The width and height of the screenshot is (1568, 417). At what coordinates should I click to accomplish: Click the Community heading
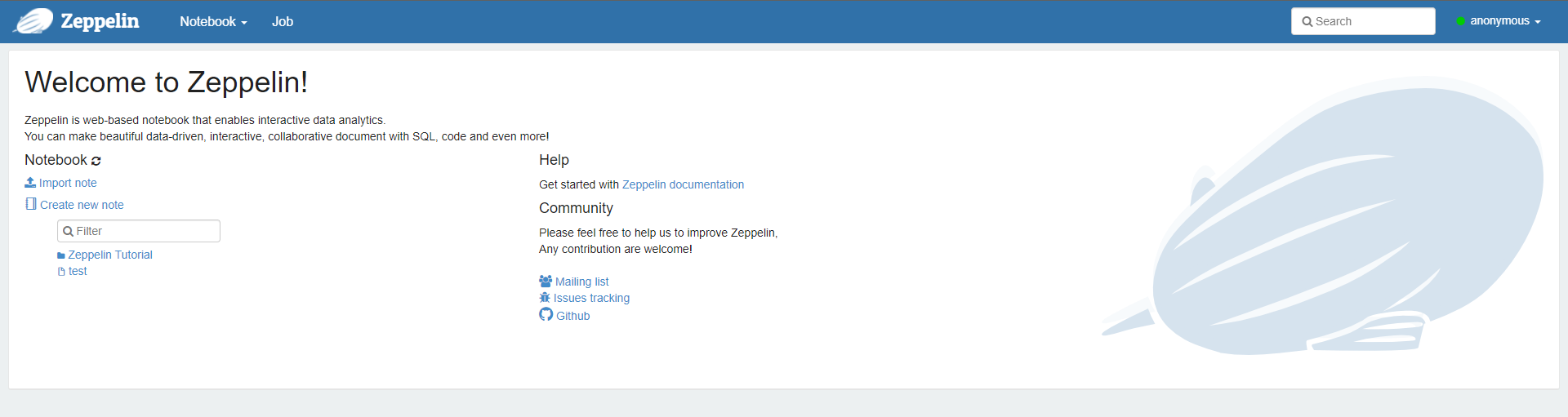[576, 208]
